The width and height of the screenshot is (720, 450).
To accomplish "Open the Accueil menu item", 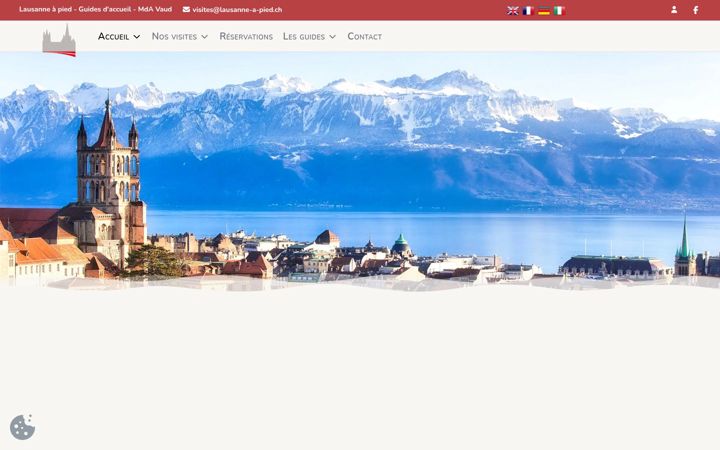I will (x=113, y=36).
